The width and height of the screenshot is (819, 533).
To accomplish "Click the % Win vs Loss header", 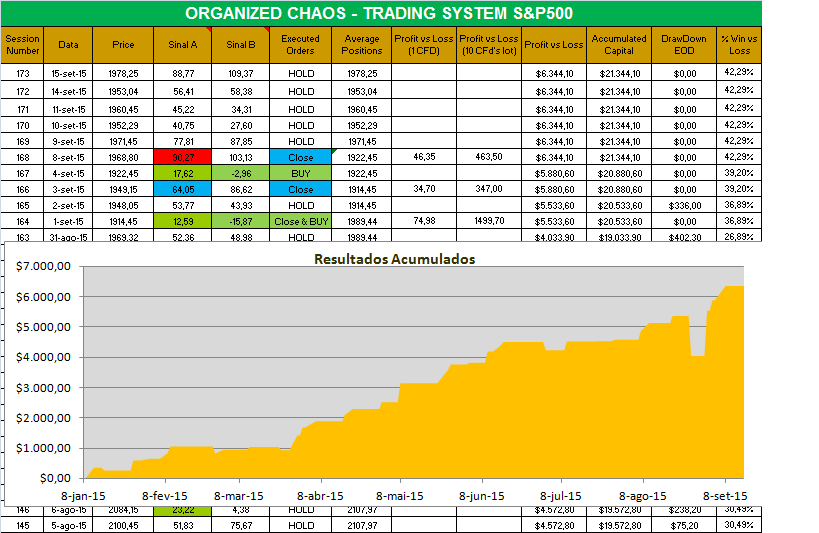I will (x=739, y=45).
